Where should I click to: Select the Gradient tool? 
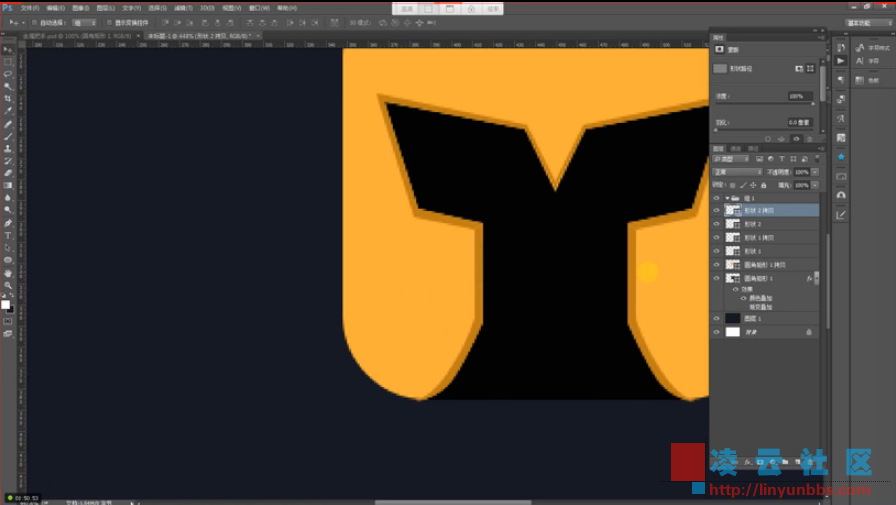point(8,185)
